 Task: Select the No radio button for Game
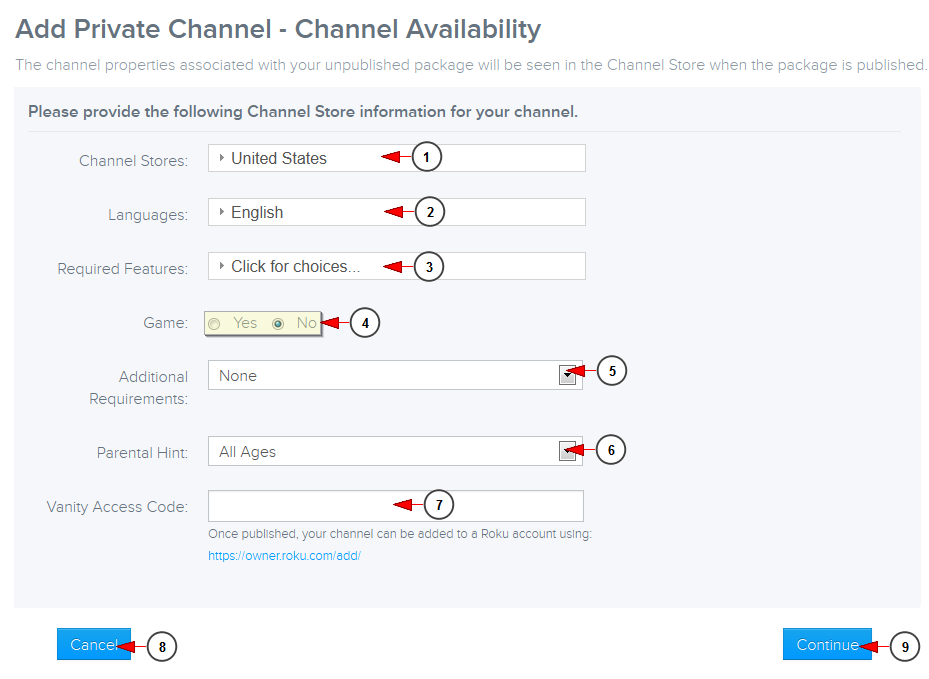278,323
